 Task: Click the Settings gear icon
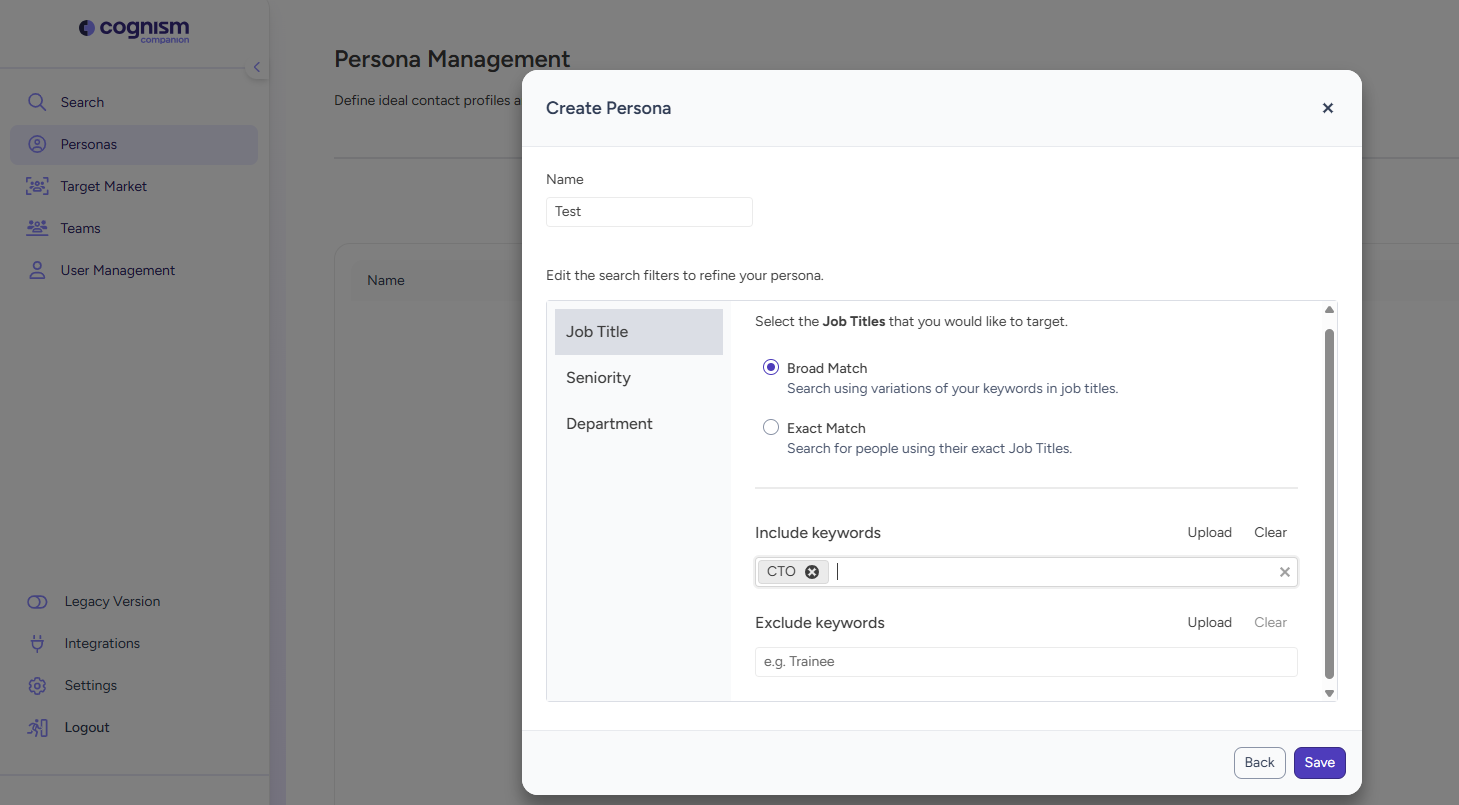coord(37,686)
